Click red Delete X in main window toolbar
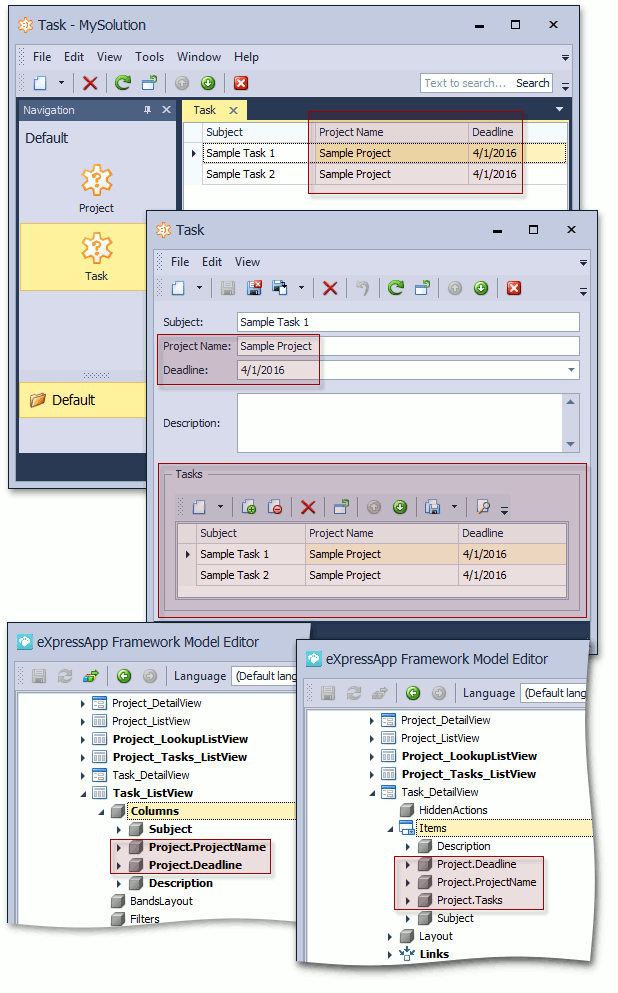 point(90,83)
